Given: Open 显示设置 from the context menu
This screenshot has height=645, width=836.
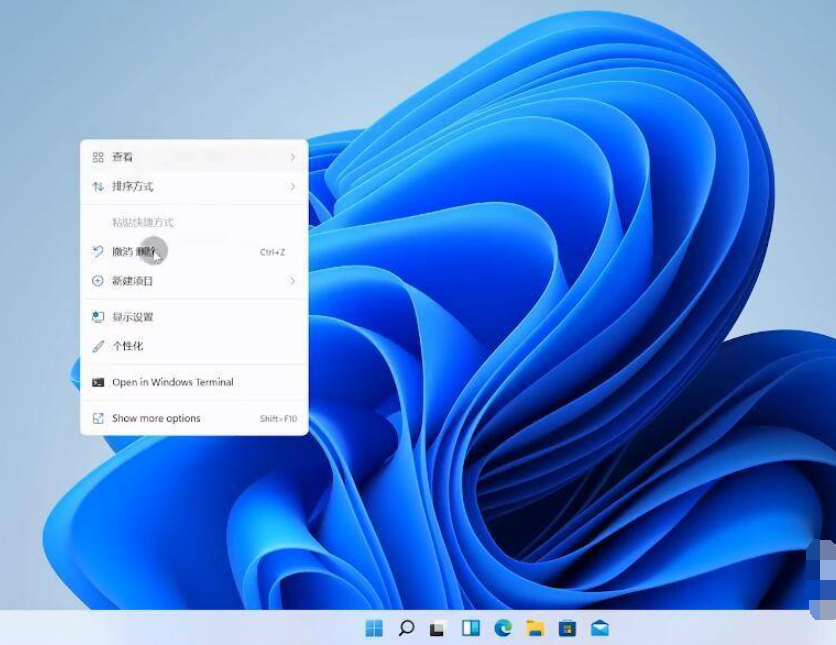Looking at the screenshot, I should click(194, 317).
